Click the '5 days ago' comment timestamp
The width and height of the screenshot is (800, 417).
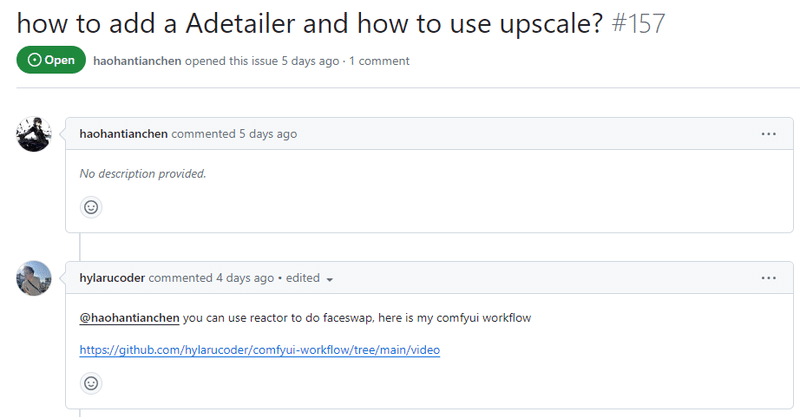[x=268, y=134]
